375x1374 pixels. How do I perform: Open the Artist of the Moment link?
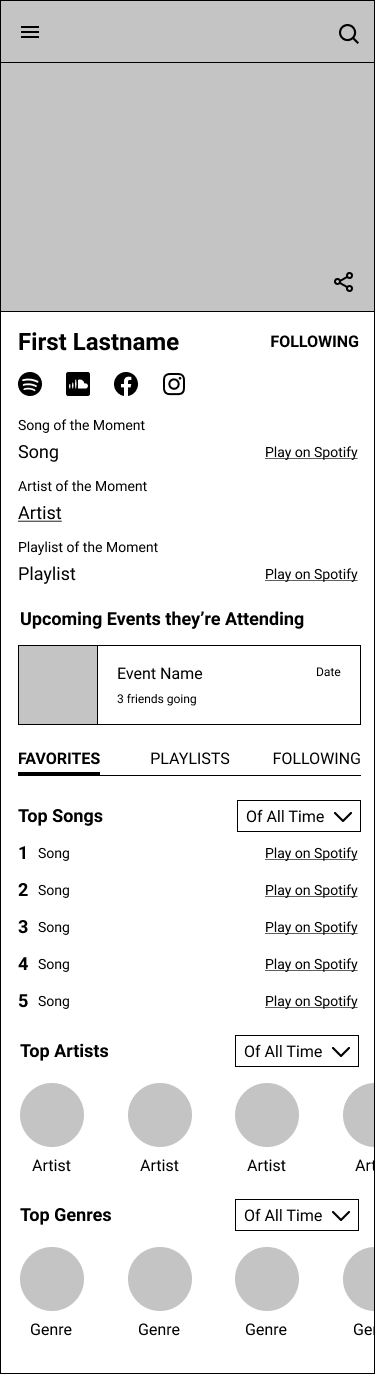[x=40, y=513]
